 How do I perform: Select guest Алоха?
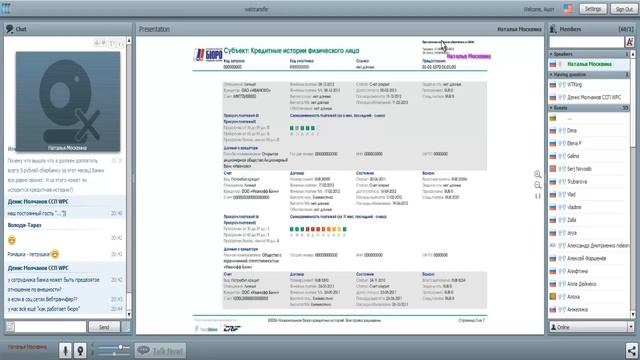coord(589,297)
